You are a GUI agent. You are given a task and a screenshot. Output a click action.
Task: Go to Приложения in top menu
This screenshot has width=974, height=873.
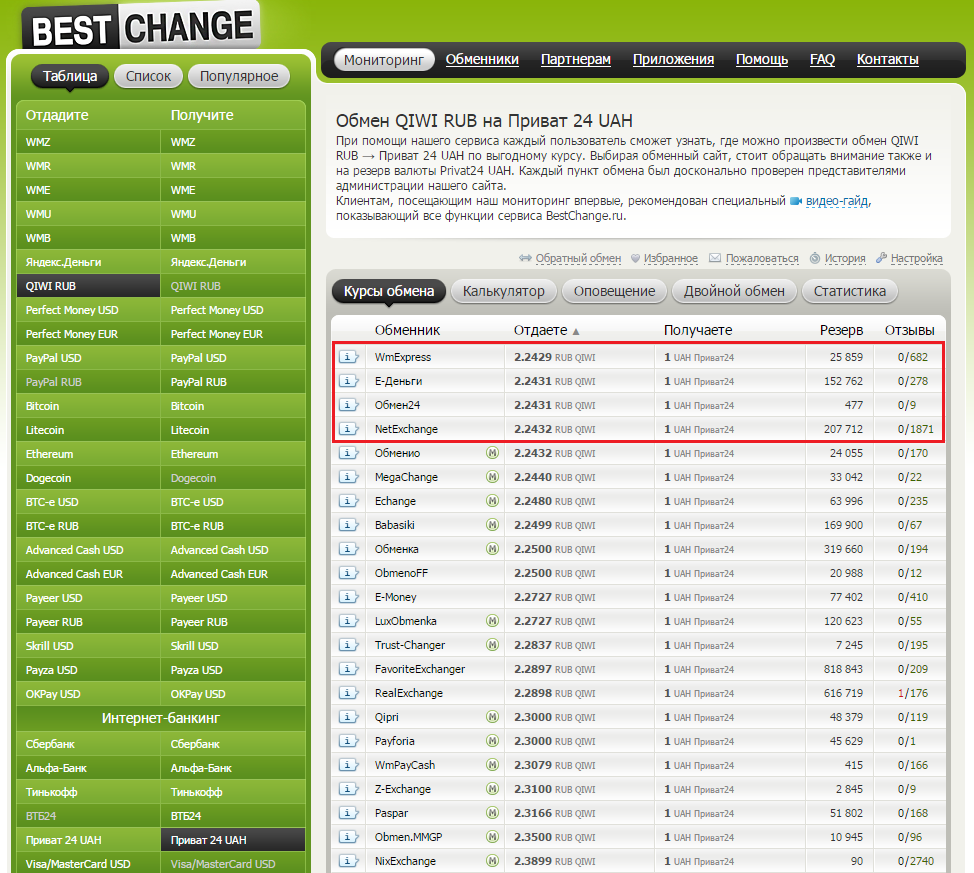[673, 60]
